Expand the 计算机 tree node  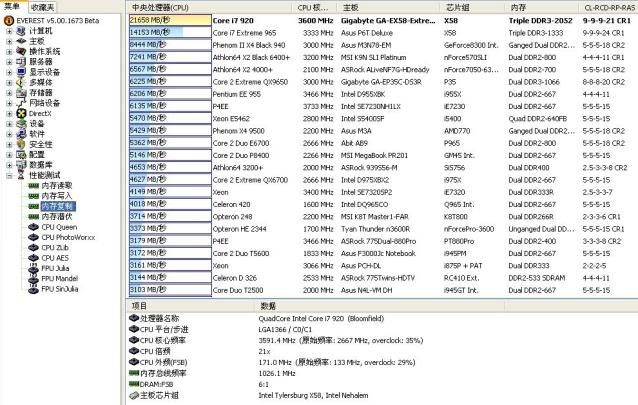point(8,30)
